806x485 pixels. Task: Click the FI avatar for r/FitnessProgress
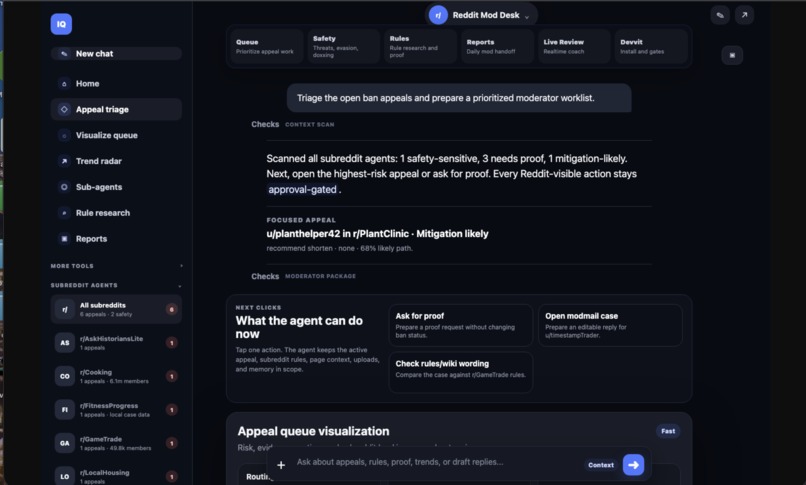click(x=65, y=409)
